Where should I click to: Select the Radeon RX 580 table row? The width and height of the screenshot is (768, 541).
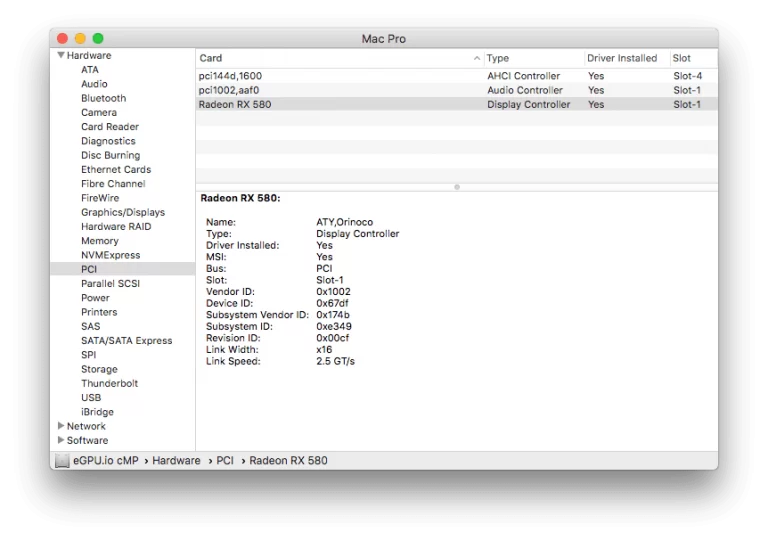456,104
